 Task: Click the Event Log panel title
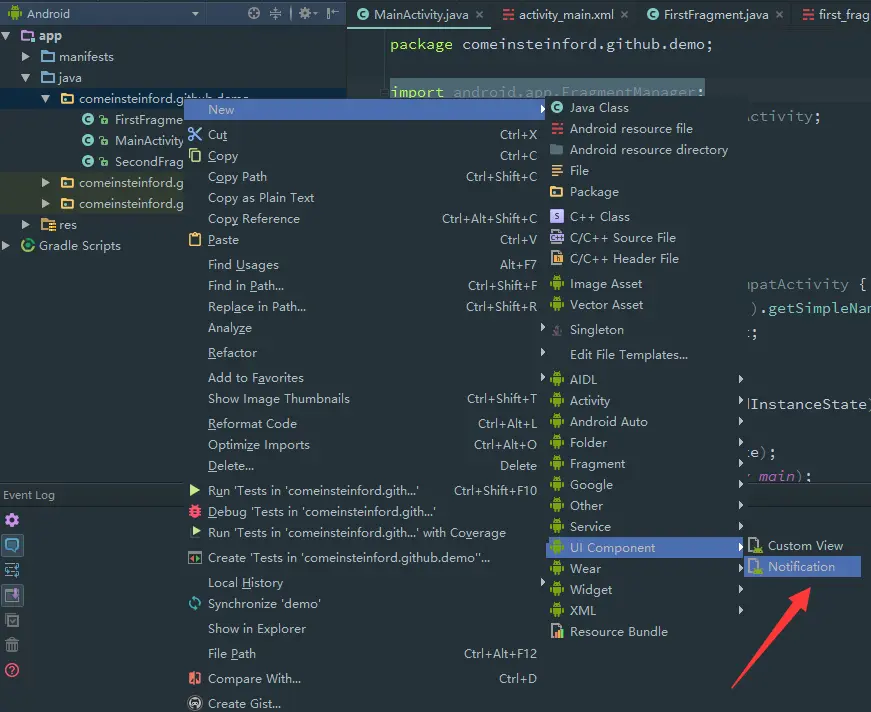coord(29,494)
